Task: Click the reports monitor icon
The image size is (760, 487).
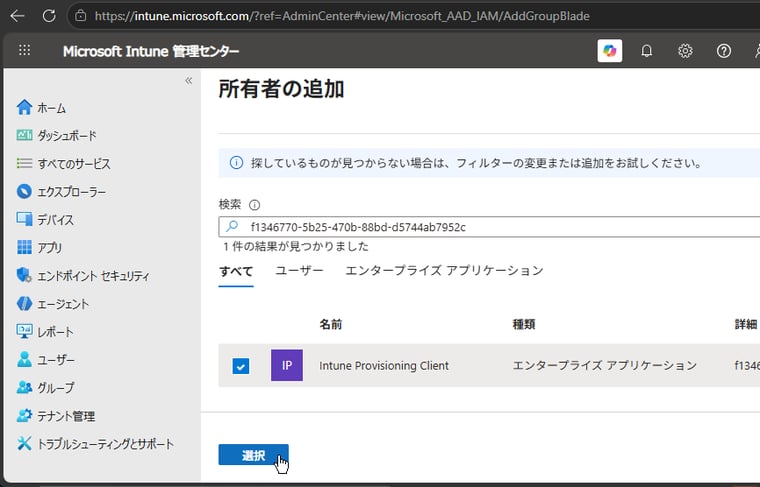Action: 24,331
